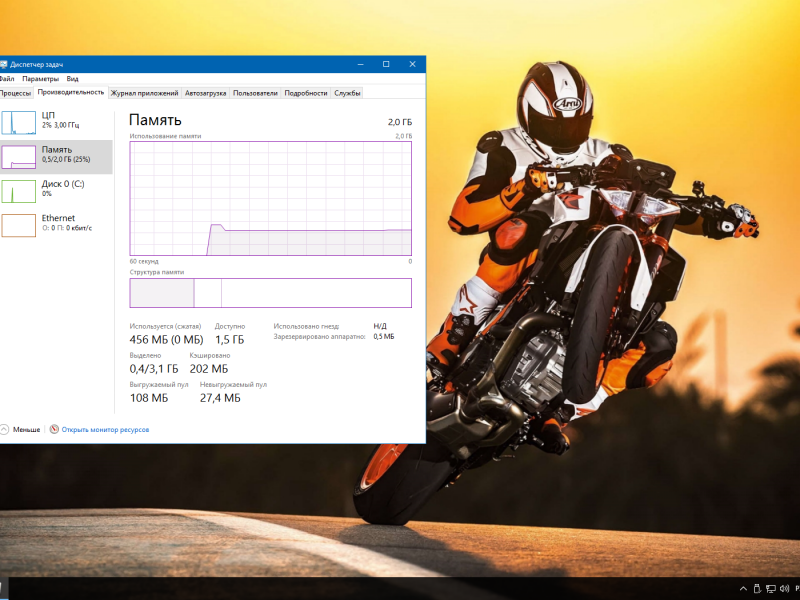Click the Использовано гнезд label
This screenshot has width=800, height=600.
click(306, 326)
